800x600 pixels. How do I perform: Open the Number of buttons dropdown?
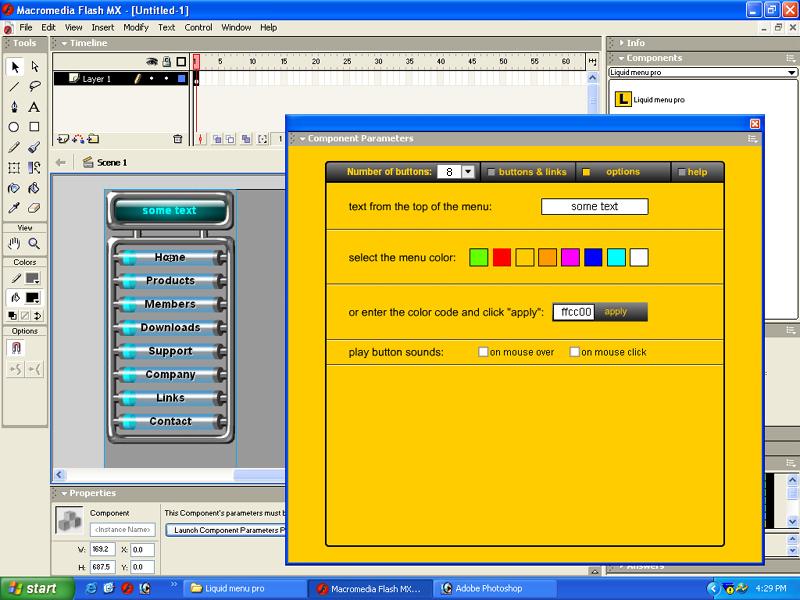coord(468,172)
